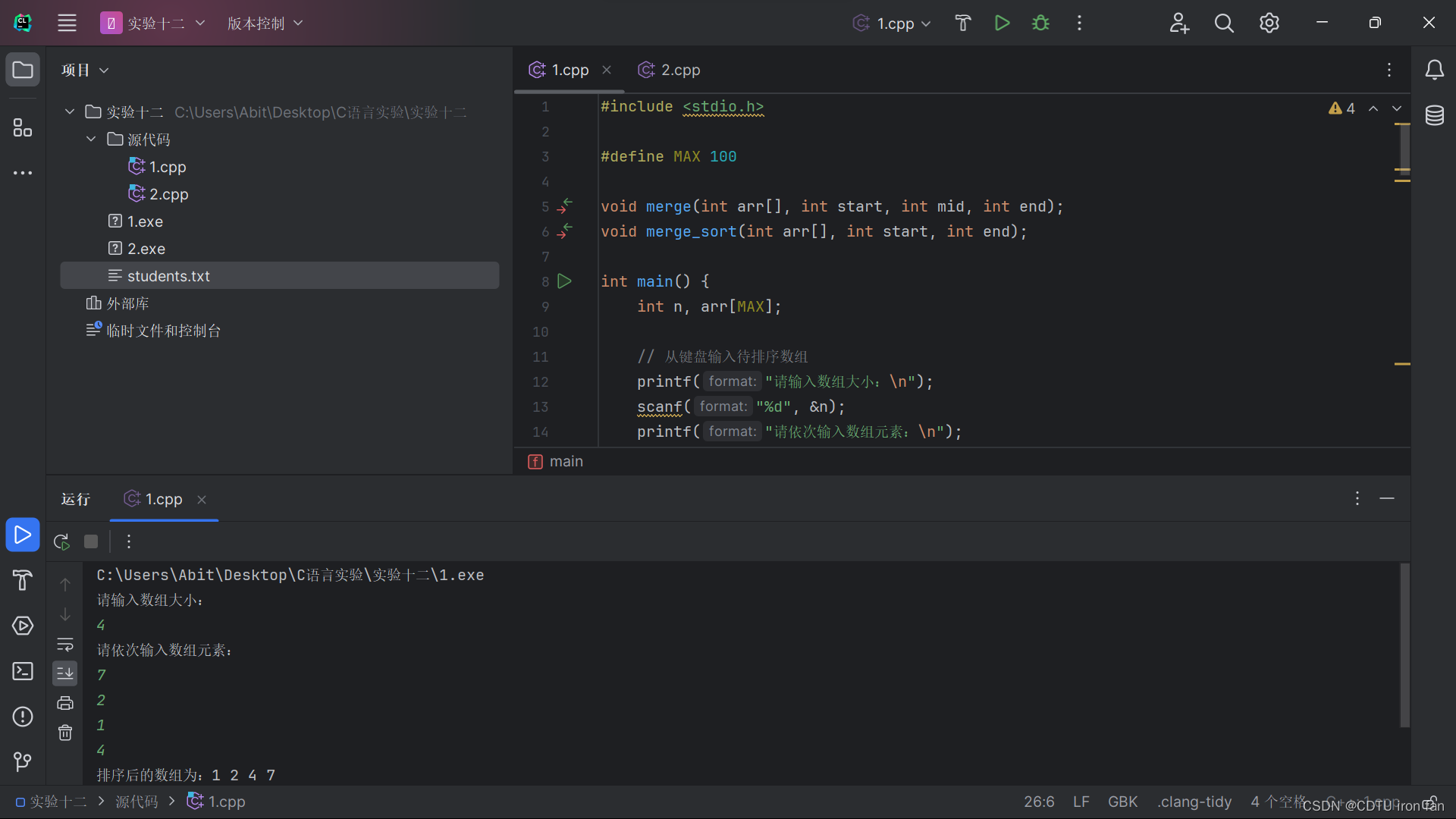
Task: Start debugging with the bug icon
Action: [x=1040, y=23]
